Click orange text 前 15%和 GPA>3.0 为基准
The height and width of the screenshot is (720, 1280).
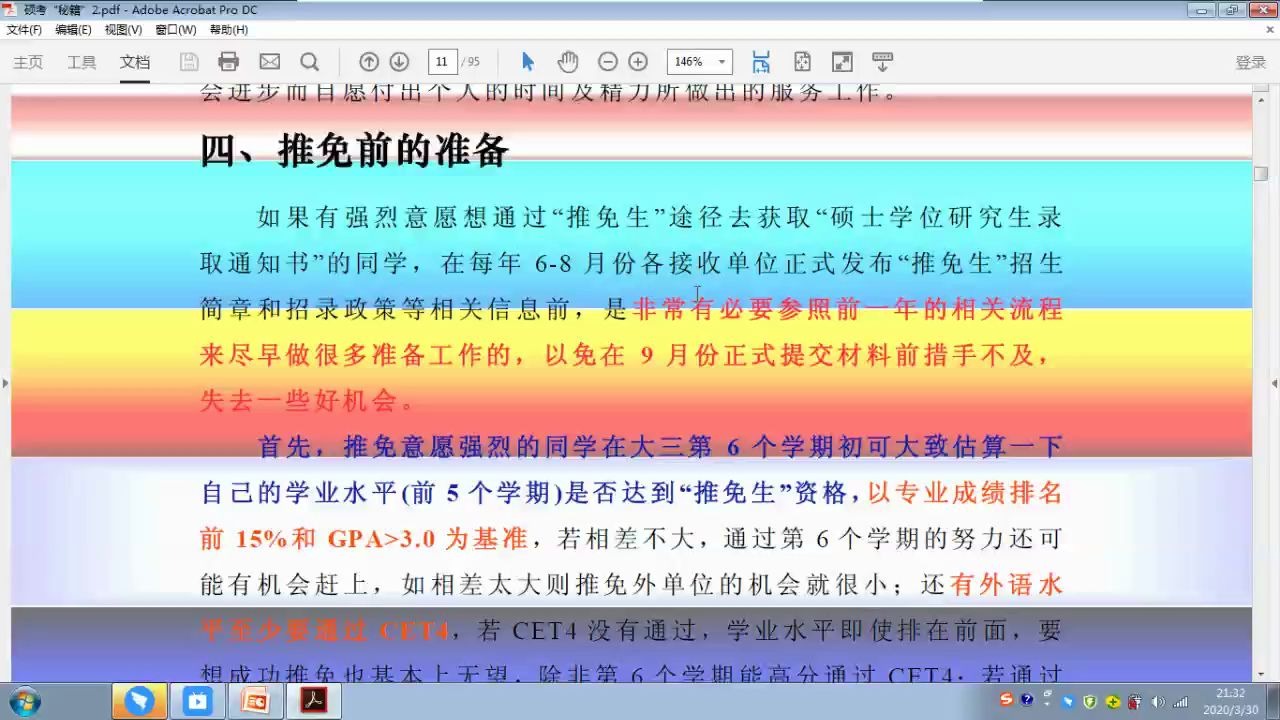[x=363, y=538]
